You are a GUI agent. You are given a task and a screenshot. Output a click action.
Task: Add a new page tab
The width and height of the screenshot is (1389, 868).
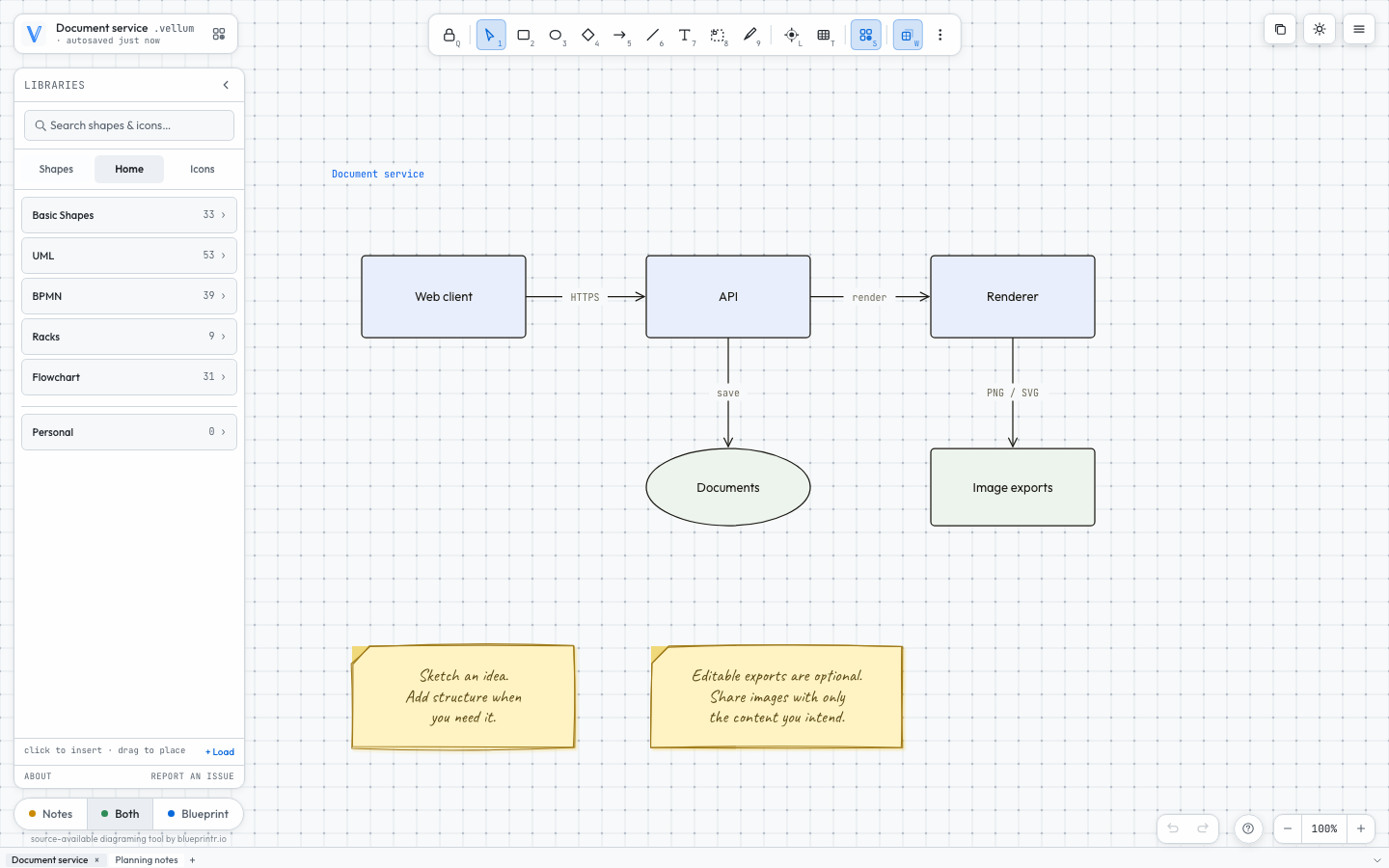[x=192, y=860]
